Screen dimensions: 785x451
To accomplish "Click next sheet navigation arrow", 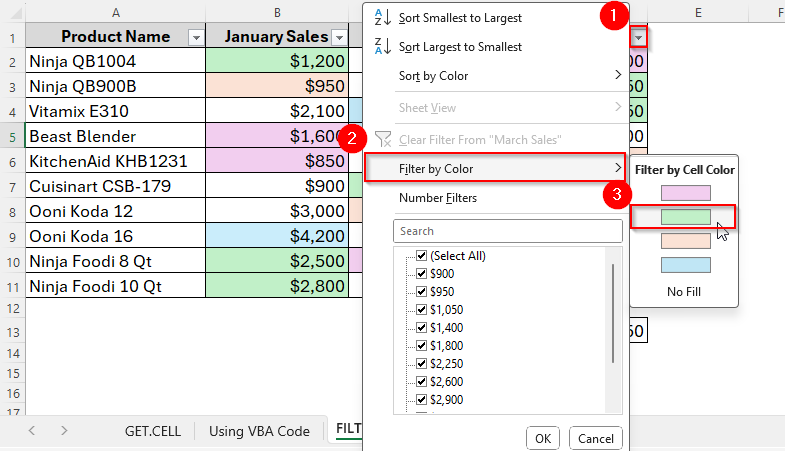I will click(64, 431).
